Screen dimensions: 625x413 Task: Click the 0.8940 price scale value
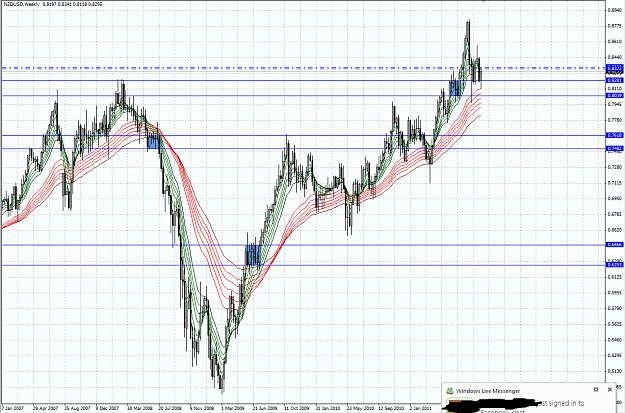tap(615, 10)
